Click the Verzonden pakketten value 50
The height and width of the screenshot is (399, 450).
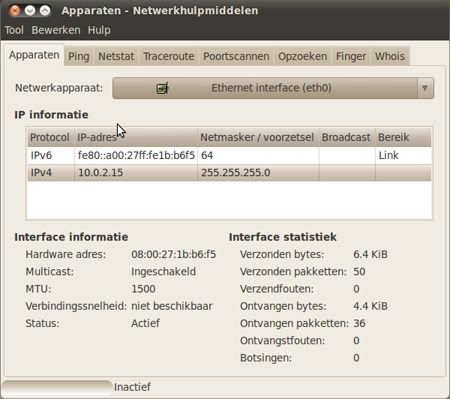click(359, 272)
